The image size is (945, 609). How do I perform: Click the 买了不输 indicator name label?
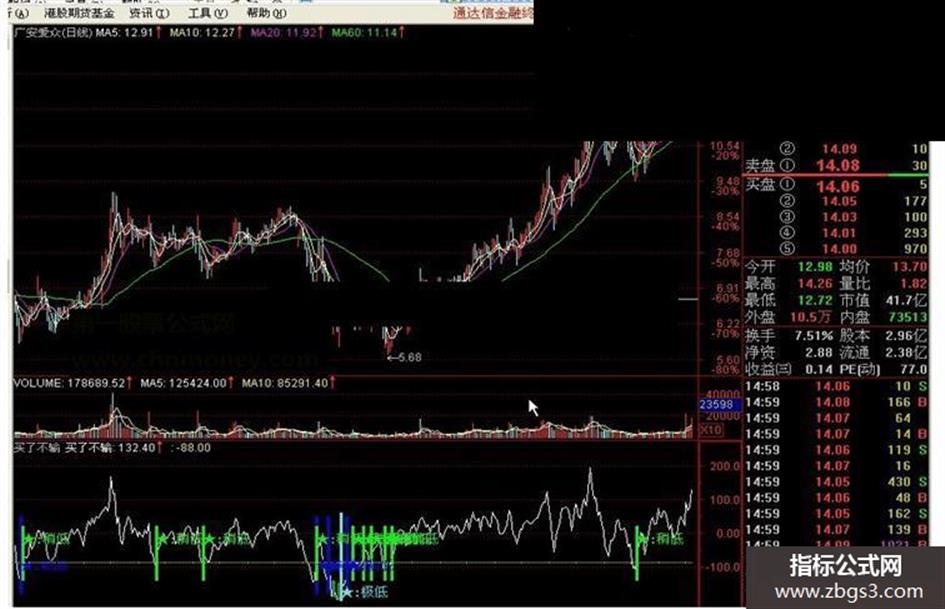pos(37,448)
